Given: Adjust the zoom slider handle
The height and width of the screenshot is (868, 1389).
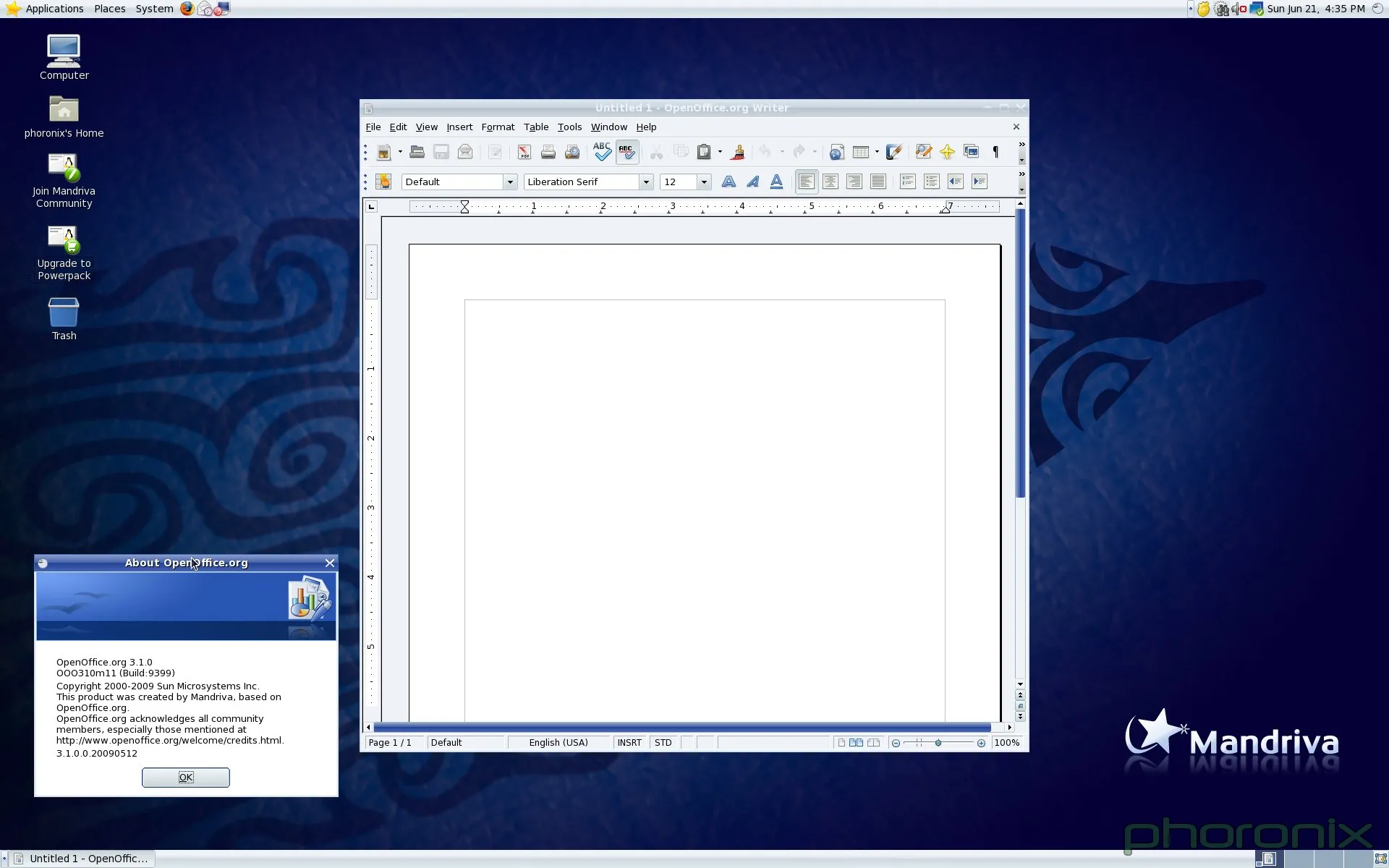Looking at the screenshot, I should click(x=938, y=743).
